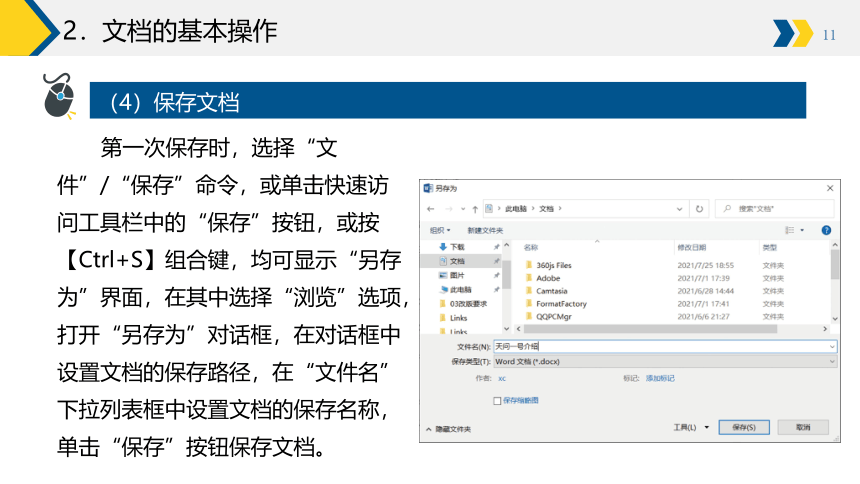Click 文件夹 type cell in Camtasia row
This screenshot has width=860, height=484.
[x=773, y=291]
